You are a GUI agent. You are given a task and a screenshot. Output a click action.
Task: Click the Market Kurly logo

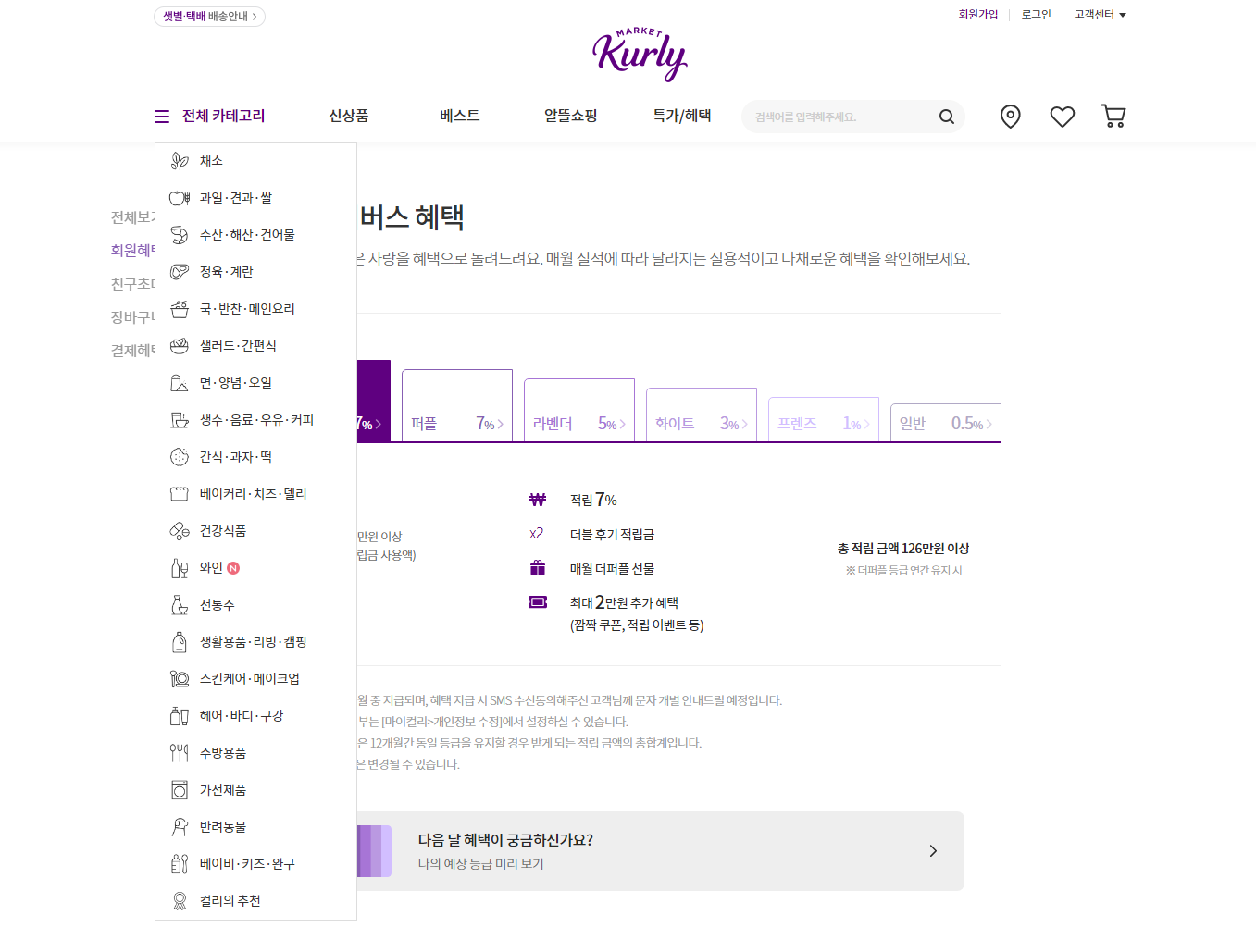pos(640,55)
